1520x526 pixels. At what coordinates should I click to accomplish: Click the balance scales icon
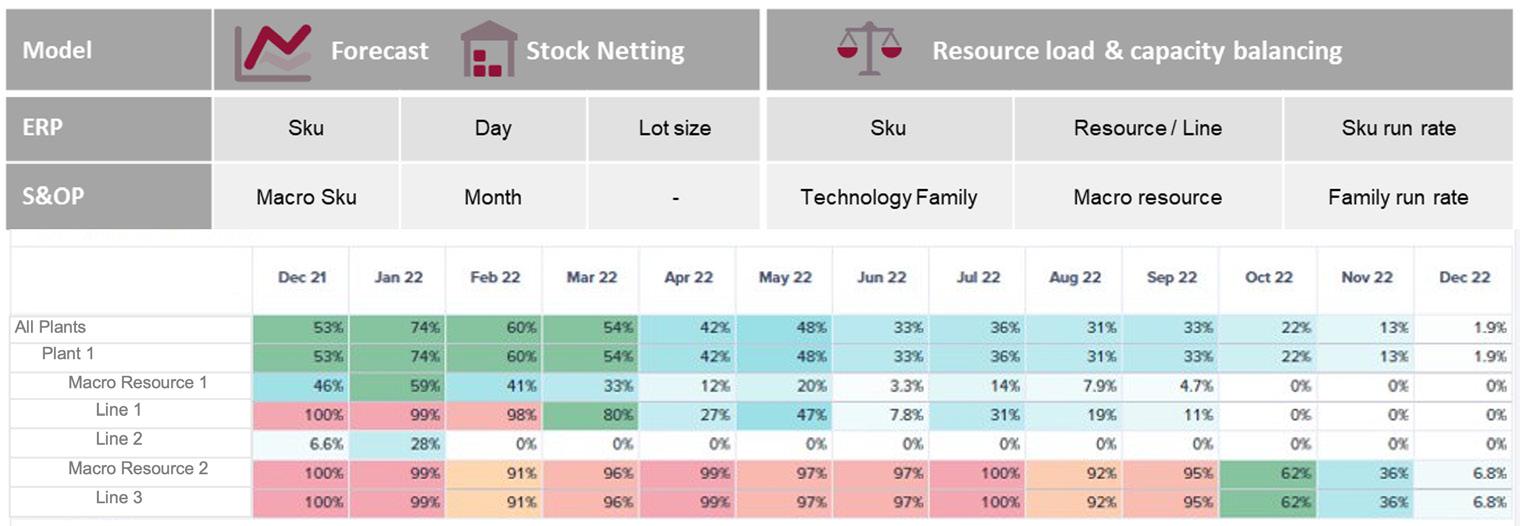(868, 49)
